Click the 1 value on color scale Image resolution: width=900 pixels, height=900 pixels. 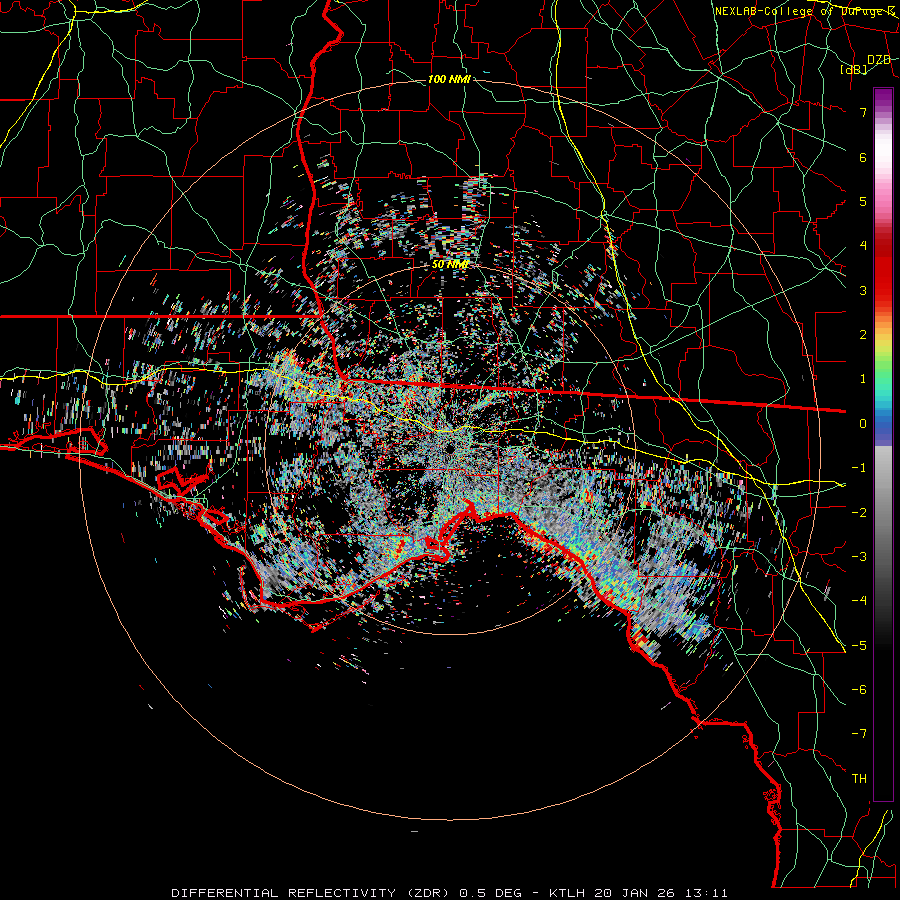coord(863,379)
